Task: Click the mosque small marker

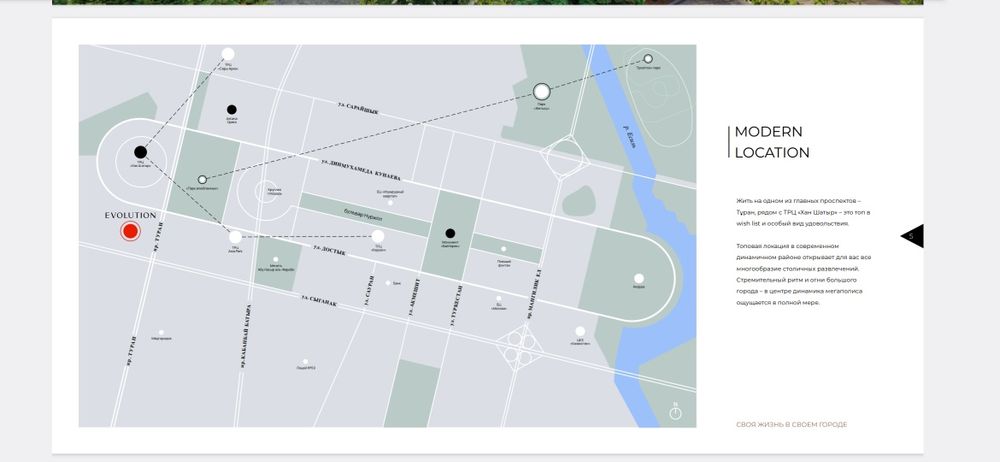Action: 276,258
